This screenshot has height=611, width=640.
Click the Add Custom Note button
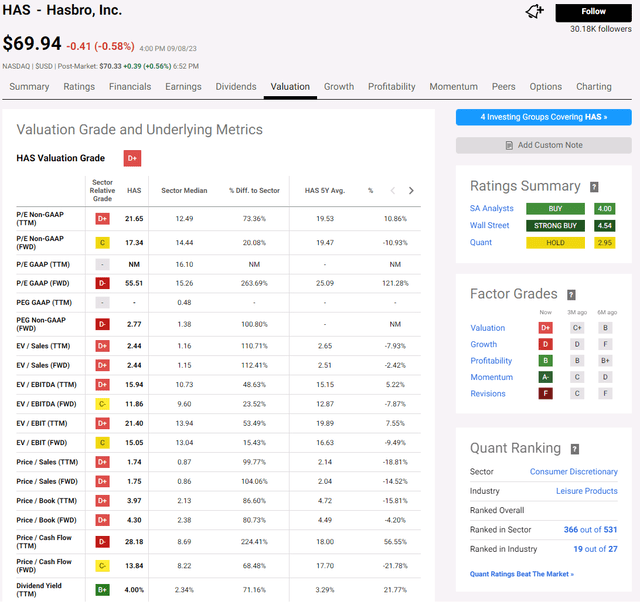pyautogui.click(x=544, y=145)
